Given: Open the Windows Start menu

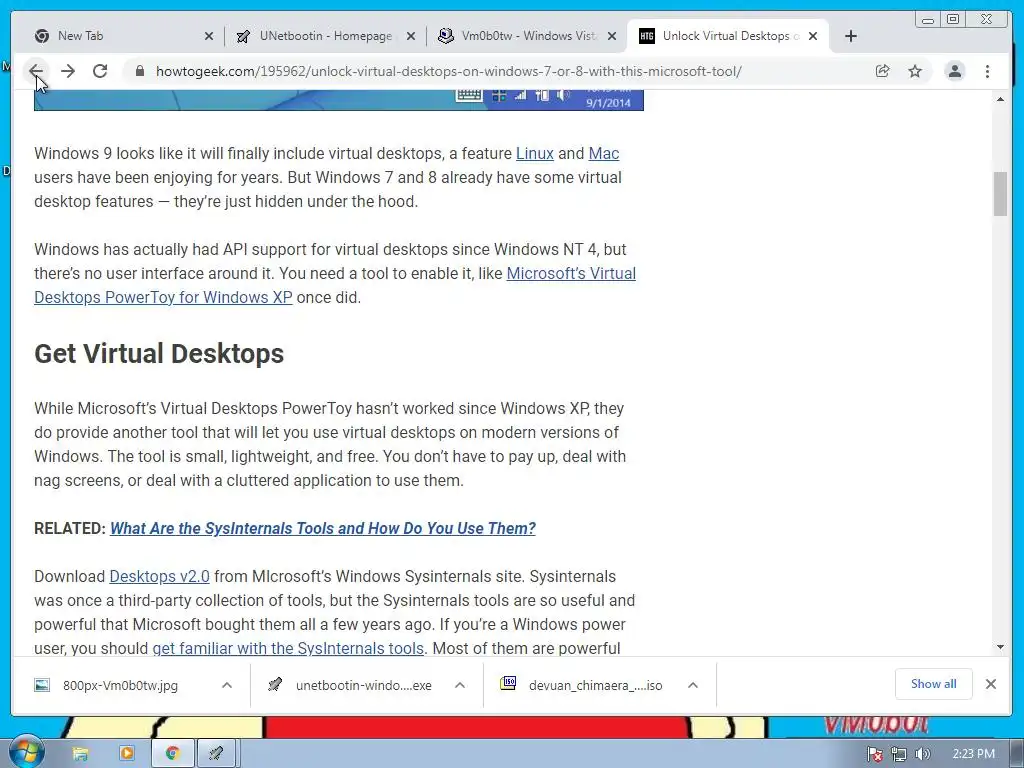Looking at the screenshot, I should pos(26,753).
